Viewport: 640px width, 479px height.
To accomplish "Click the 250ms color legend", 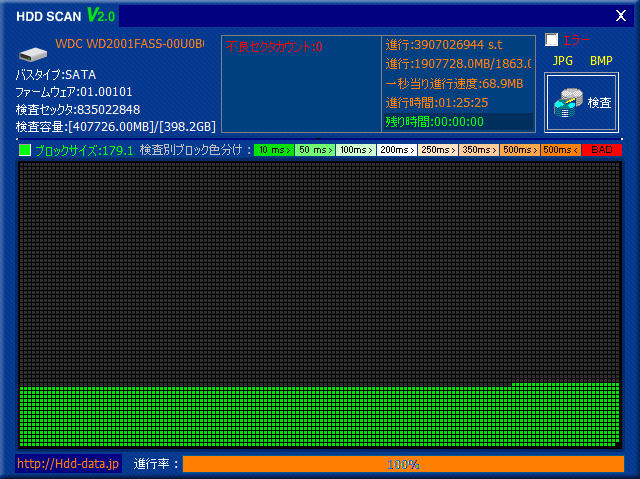I will coord(438,150).
